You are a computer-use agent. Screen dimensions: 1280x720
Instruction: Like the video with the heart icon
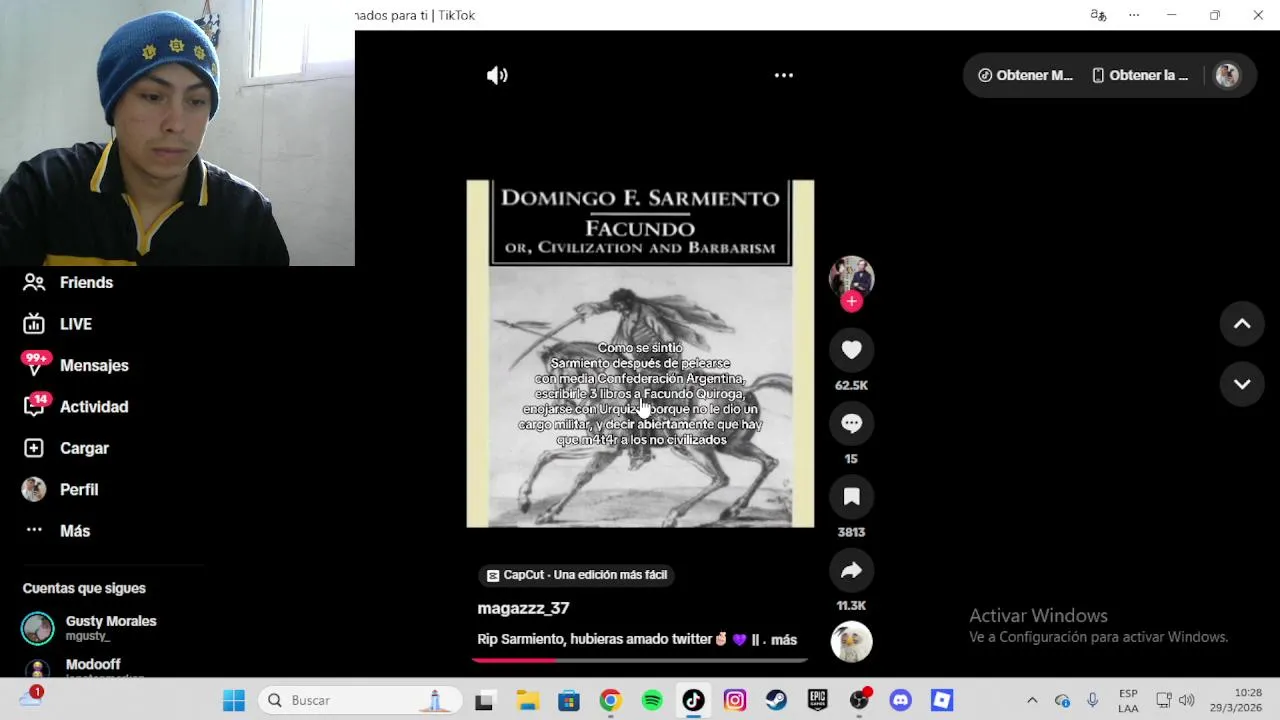[851, 350]
